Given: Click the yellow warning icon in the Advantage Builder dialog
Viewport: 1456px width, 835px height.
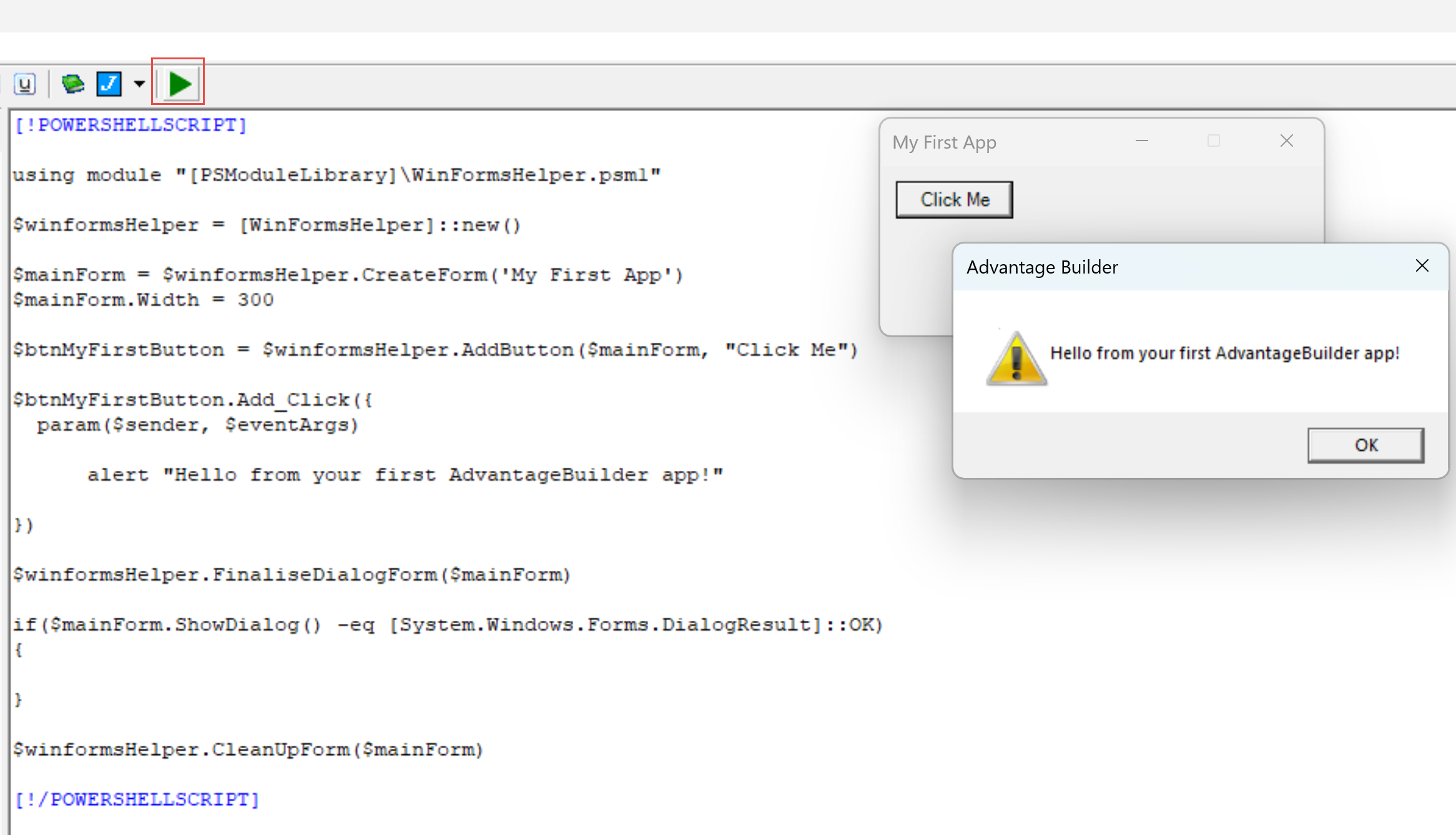Looking at the screenshot, I should (x=1016, y=358).
